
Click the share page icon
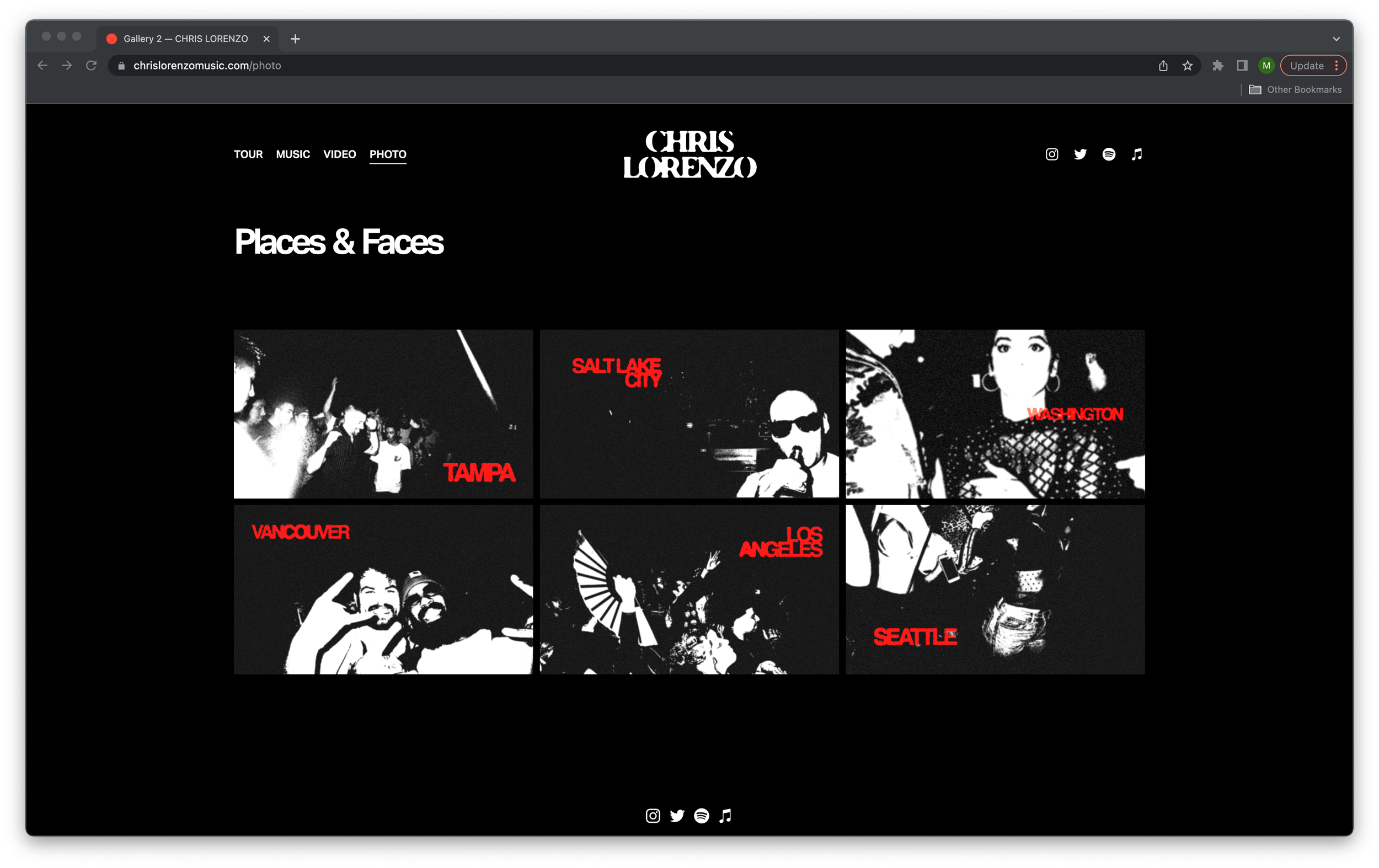[x=1163, y=66]
